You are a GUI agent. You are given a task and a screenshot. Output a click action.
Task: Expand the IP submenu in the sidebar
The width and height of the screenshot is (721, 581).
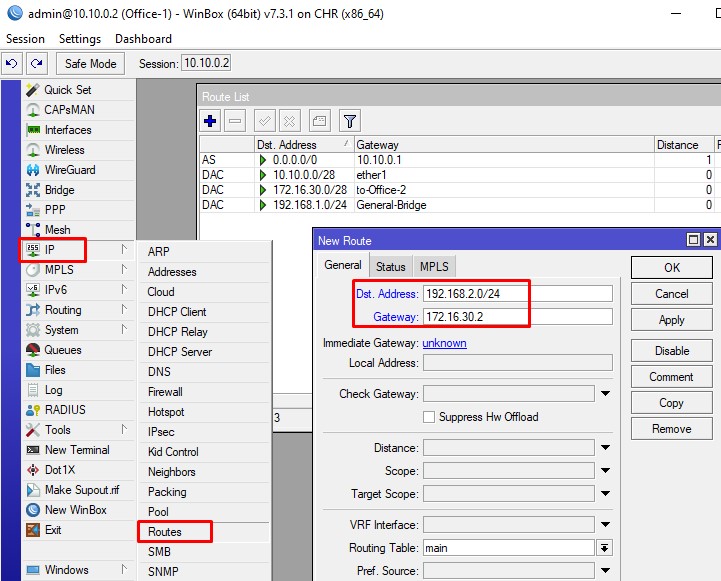click(79, 250)
